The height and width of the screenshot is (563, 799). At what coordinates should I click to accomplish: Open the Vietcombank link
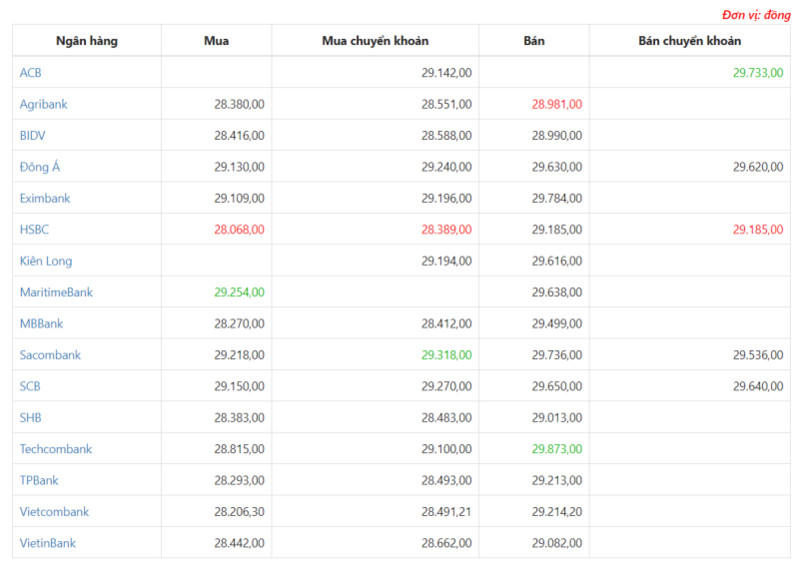[x=55, y=512]
